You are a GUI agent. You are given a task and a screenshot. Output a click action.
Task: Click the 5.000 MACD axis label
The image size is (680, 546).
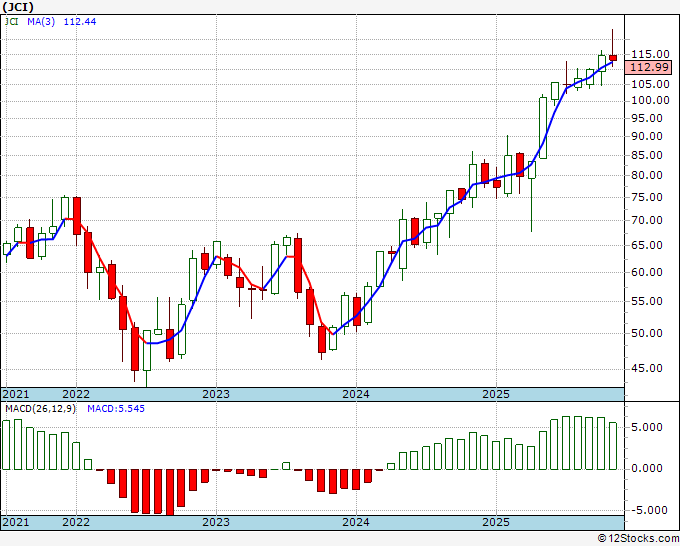point(647,427)
